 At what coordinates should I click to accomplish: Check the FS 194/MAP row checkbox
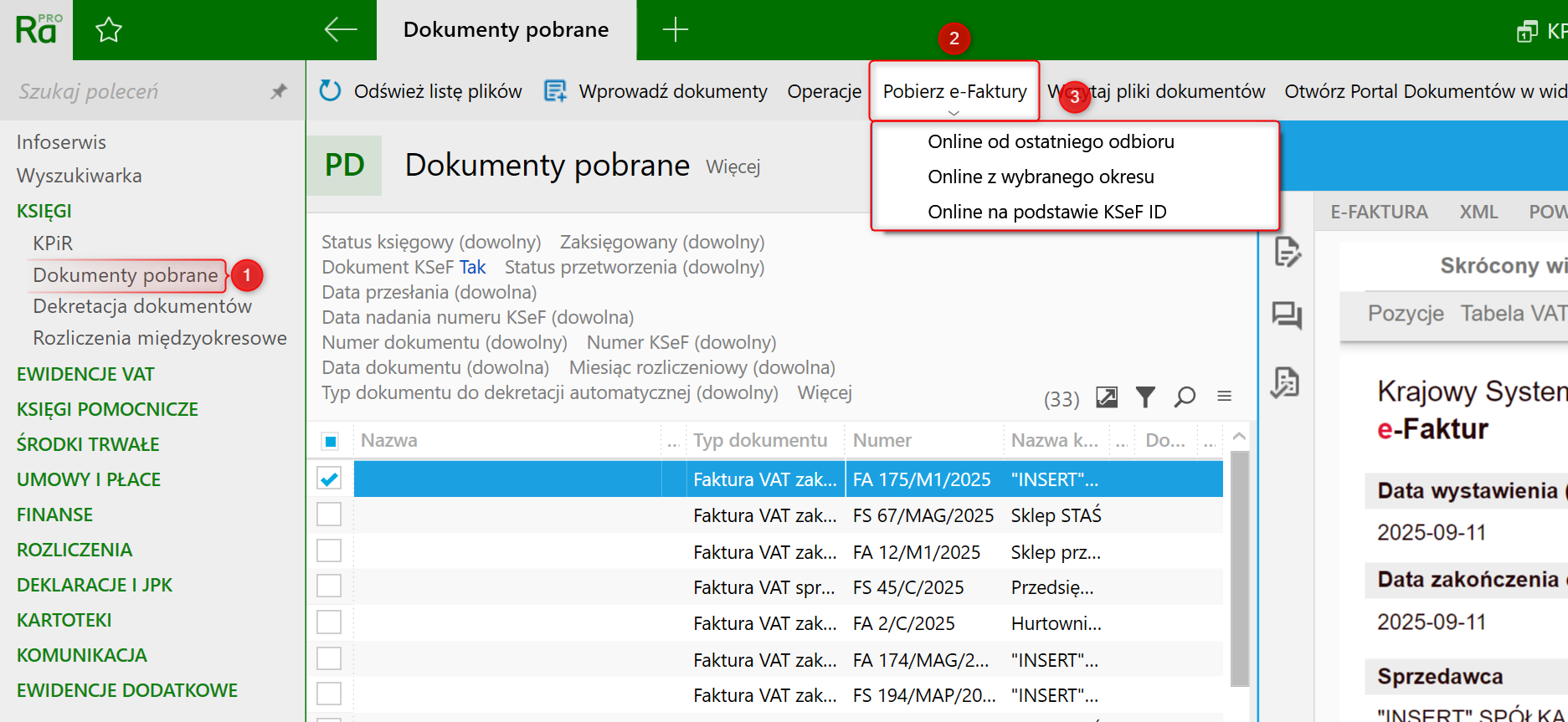(x=329, y=694)
